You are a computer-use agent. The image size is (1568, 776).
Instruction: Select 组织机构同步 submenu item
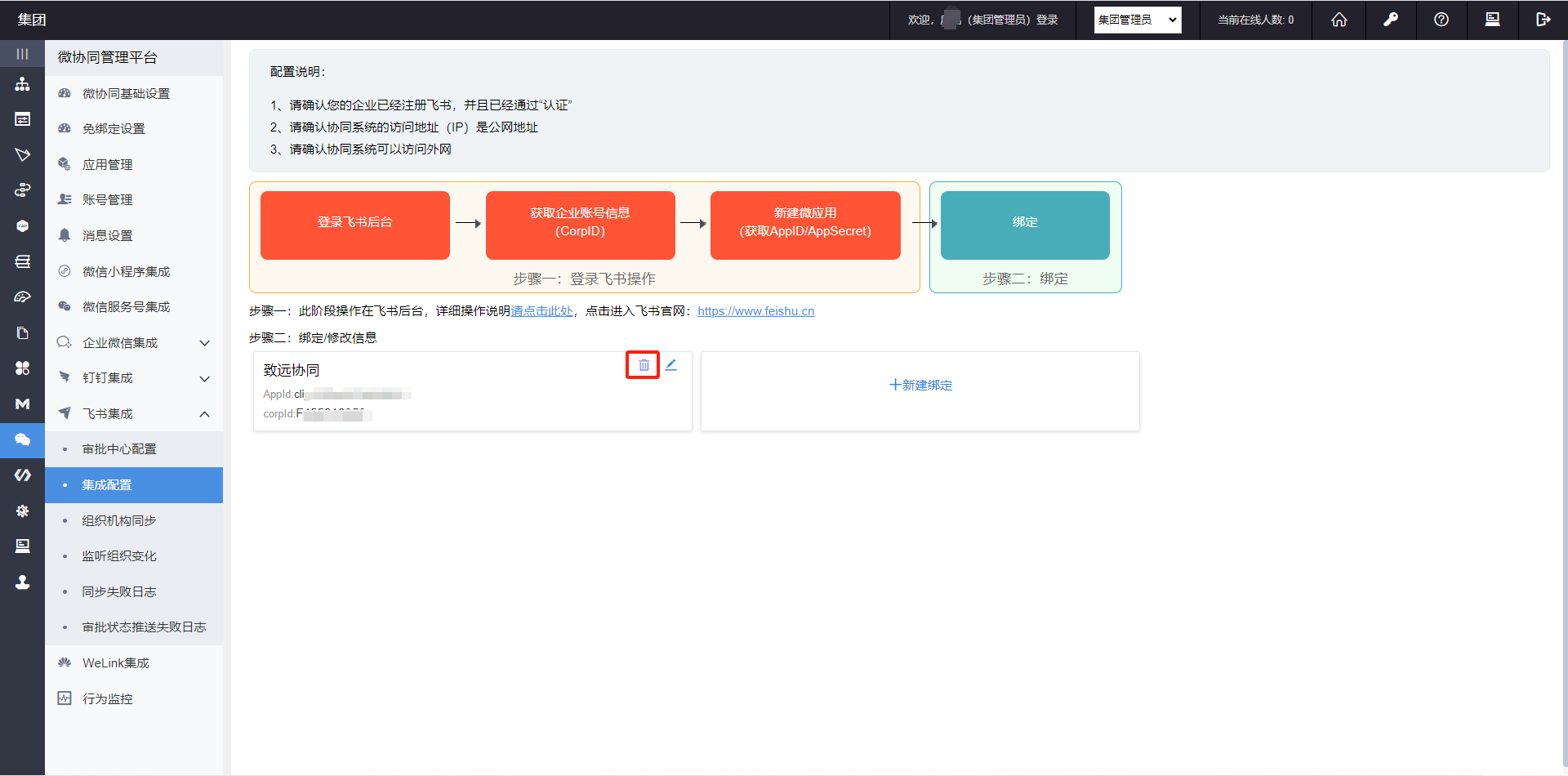click(x=134, y=521)
